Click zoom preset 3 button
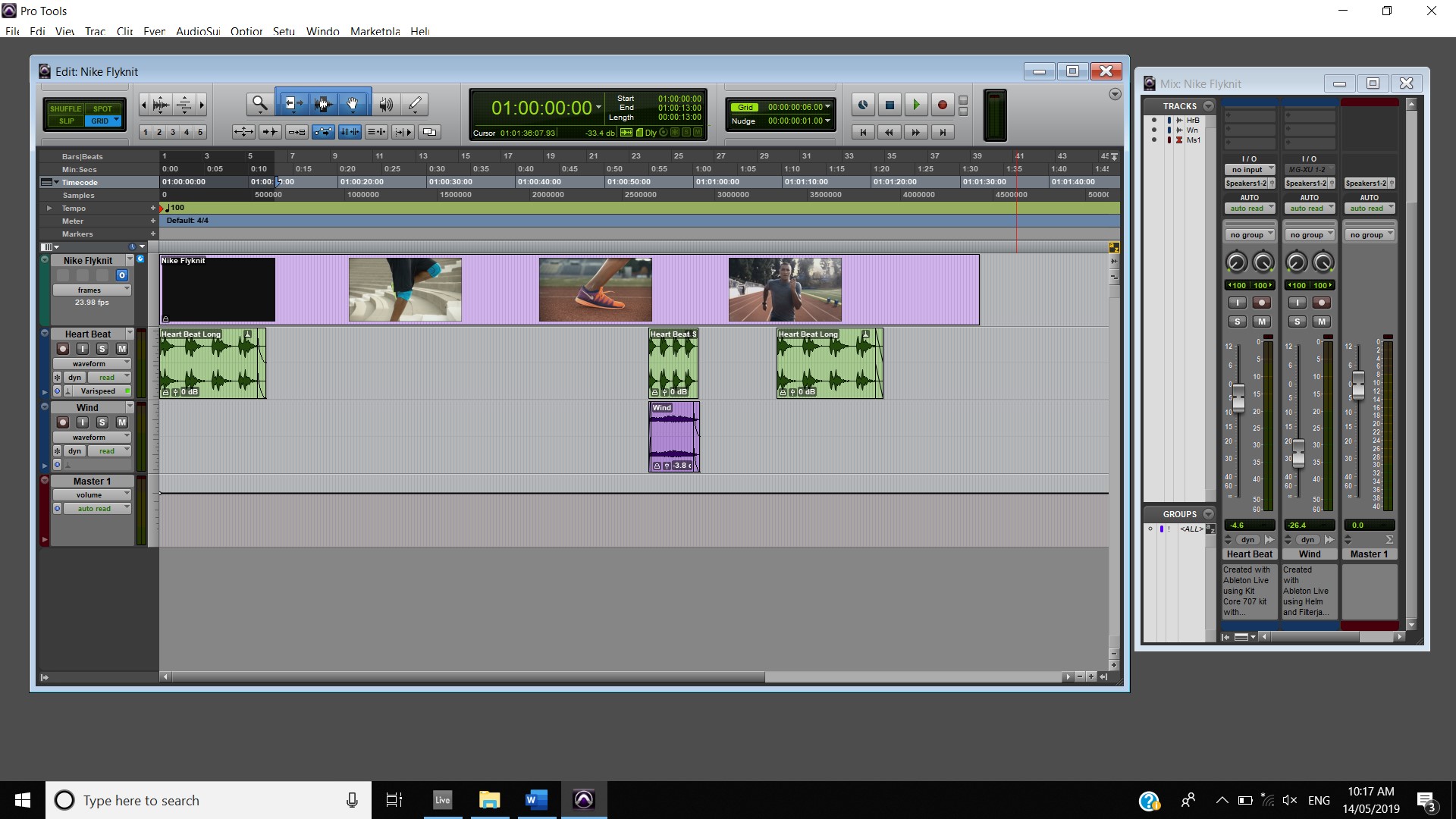 [173, 132]
